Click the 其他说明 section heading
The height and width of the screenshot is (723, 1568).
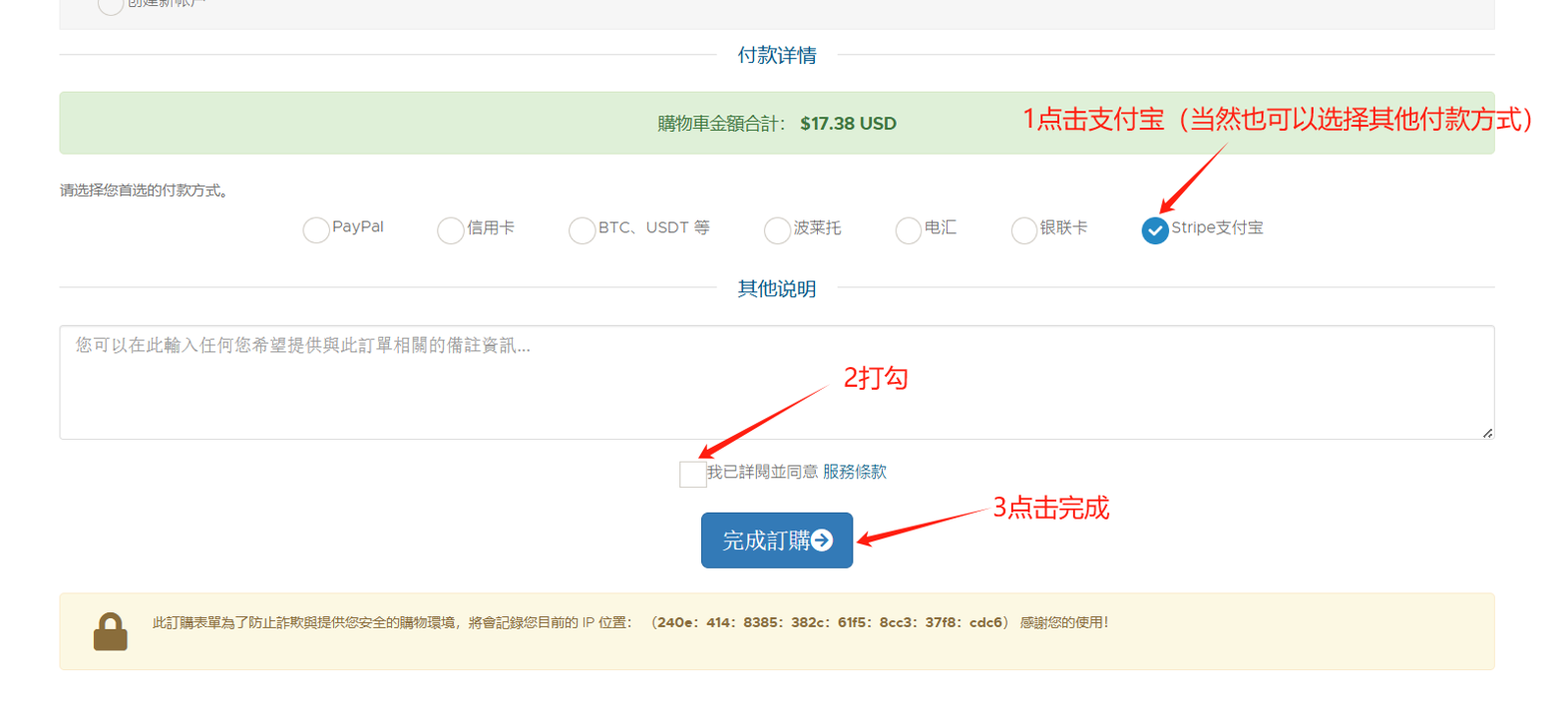(777, 289)
